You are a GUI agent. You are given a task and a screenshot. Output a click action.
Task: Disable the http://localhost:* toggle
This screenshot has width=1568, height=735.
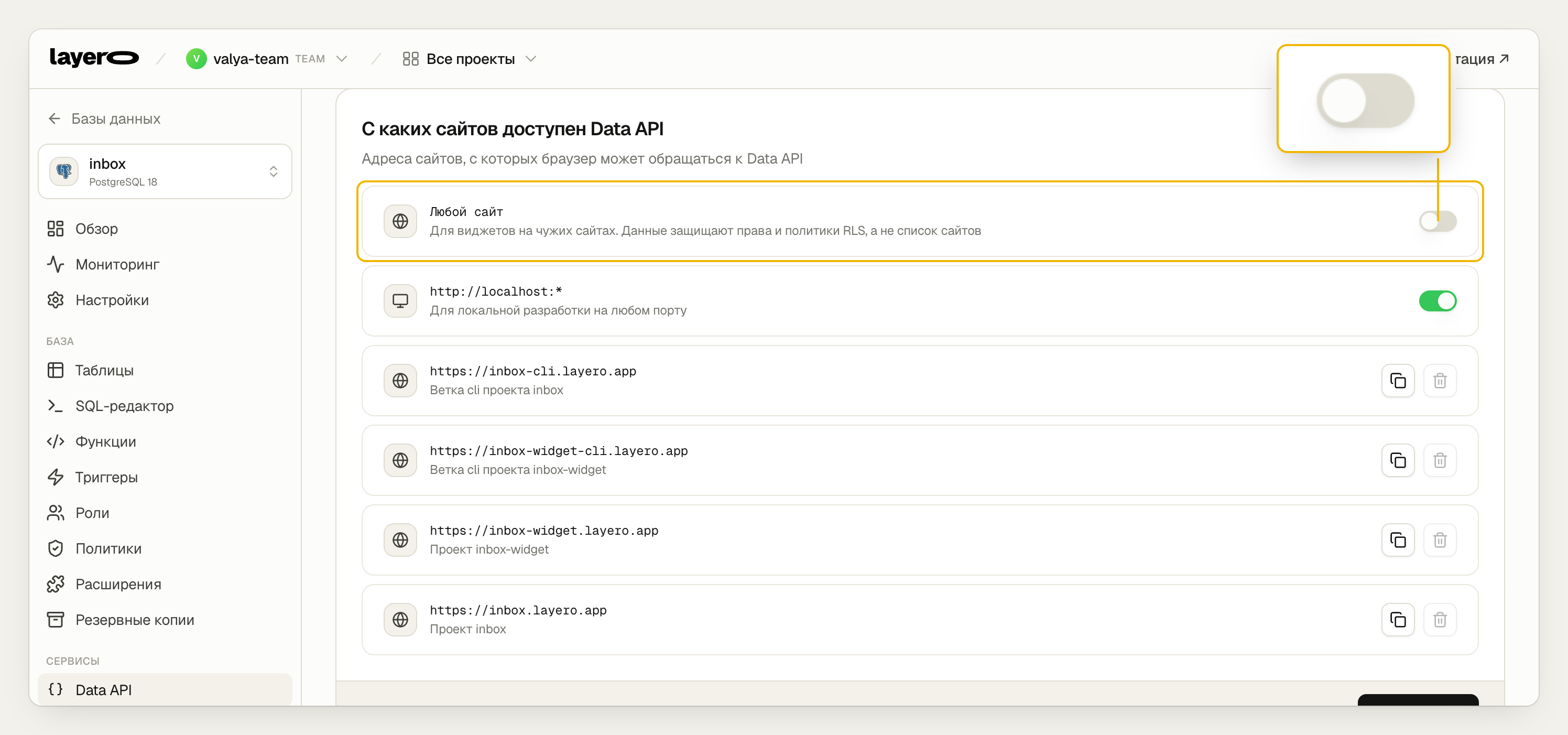1438,301
